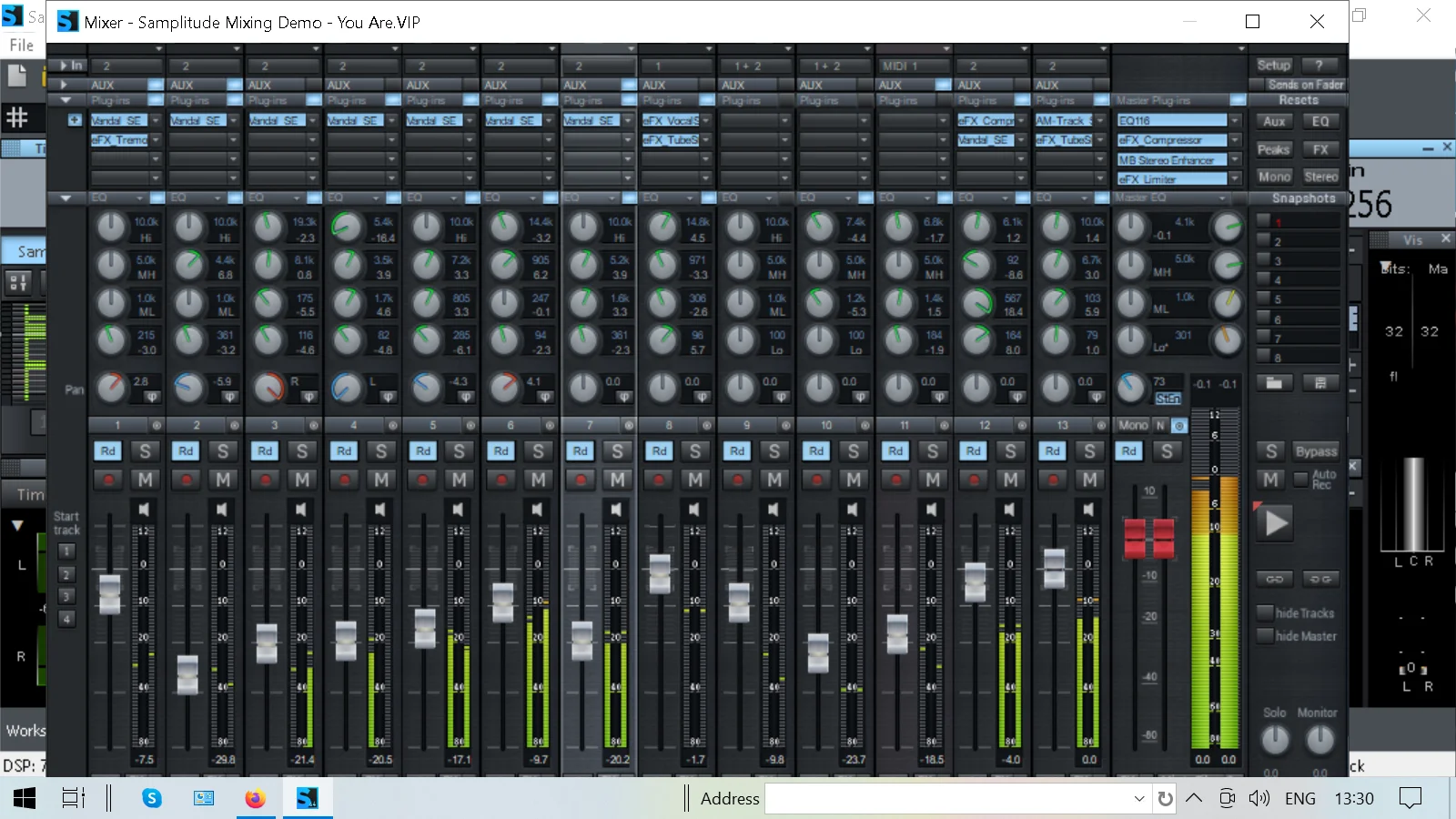Open dropdown for eFX_Limiter master slot
This screenshot has height=819, width=1456.
point(1235,179)
